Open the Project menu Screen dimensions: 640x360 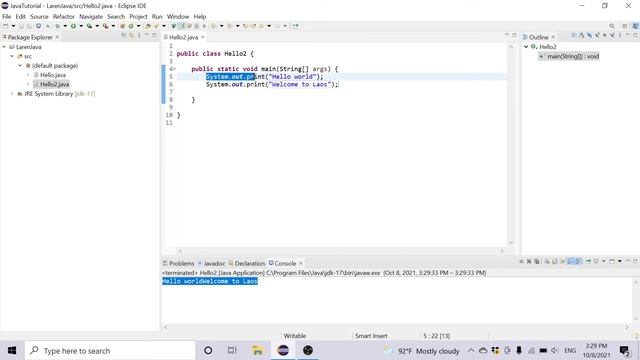pos(138,16)
